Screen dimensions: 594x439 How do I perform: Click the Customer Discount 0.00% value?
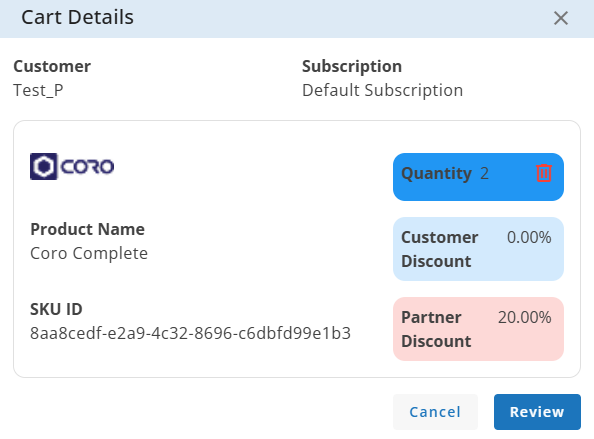click(x=529, y=237)
